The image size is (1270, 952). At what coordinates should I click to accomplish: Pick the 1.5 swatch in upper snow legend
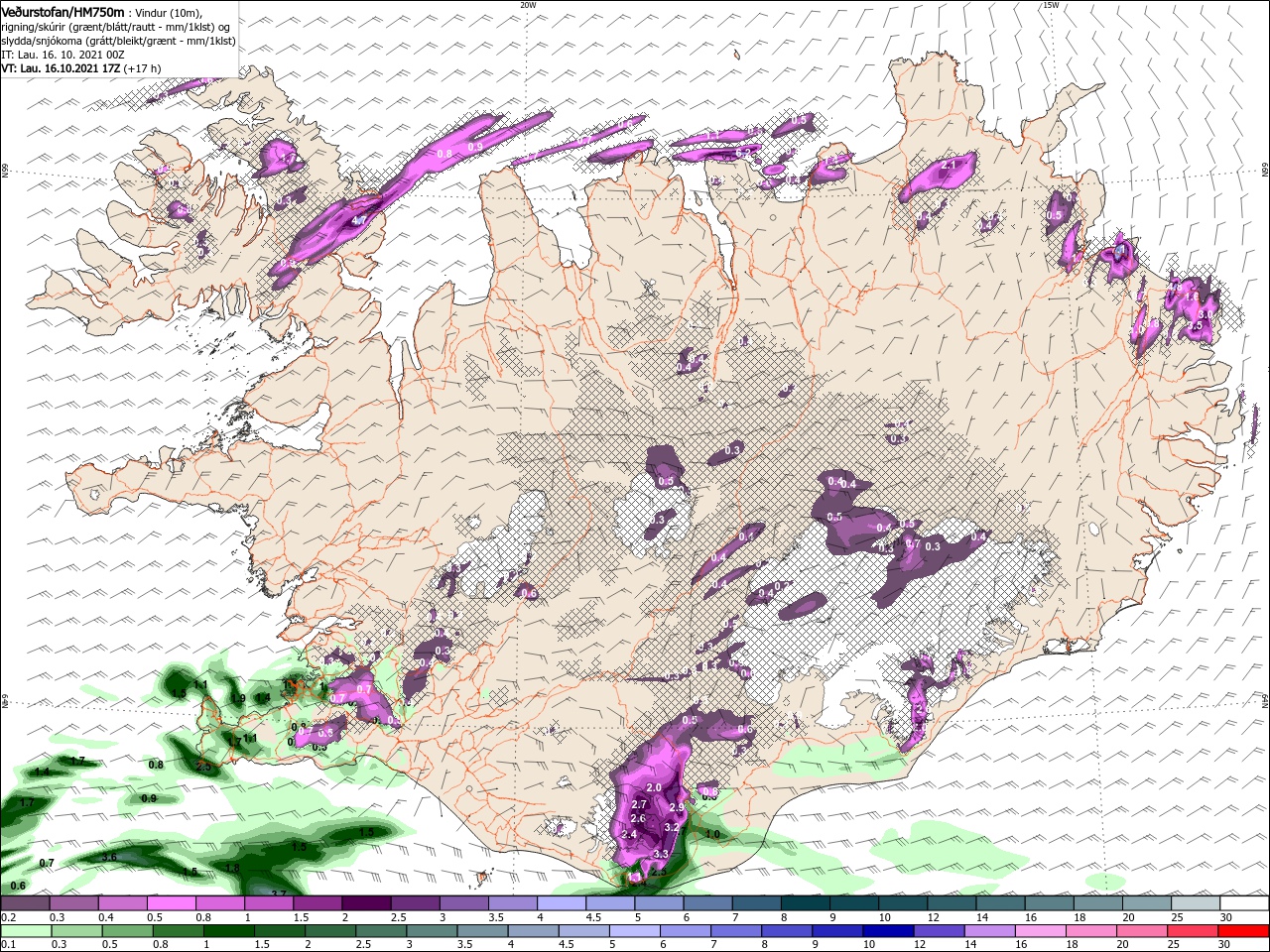tap(317, 903)
